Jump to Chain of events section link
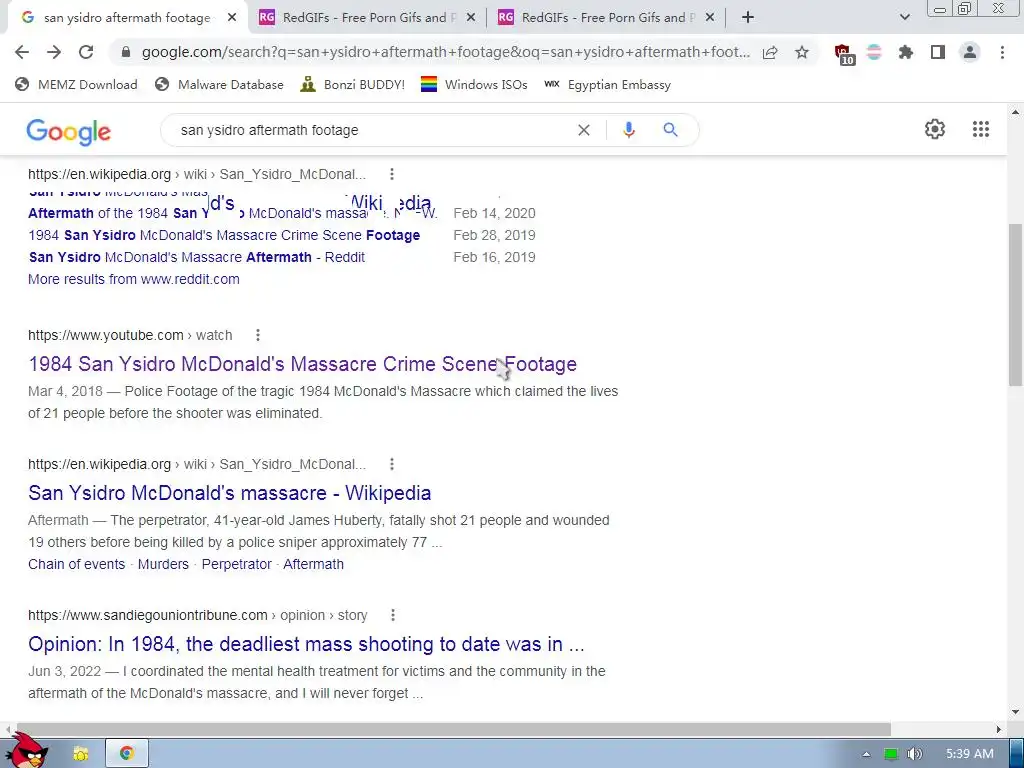Screen dimensions: 1024x768 pyautogui.click(x=76, y=564)
